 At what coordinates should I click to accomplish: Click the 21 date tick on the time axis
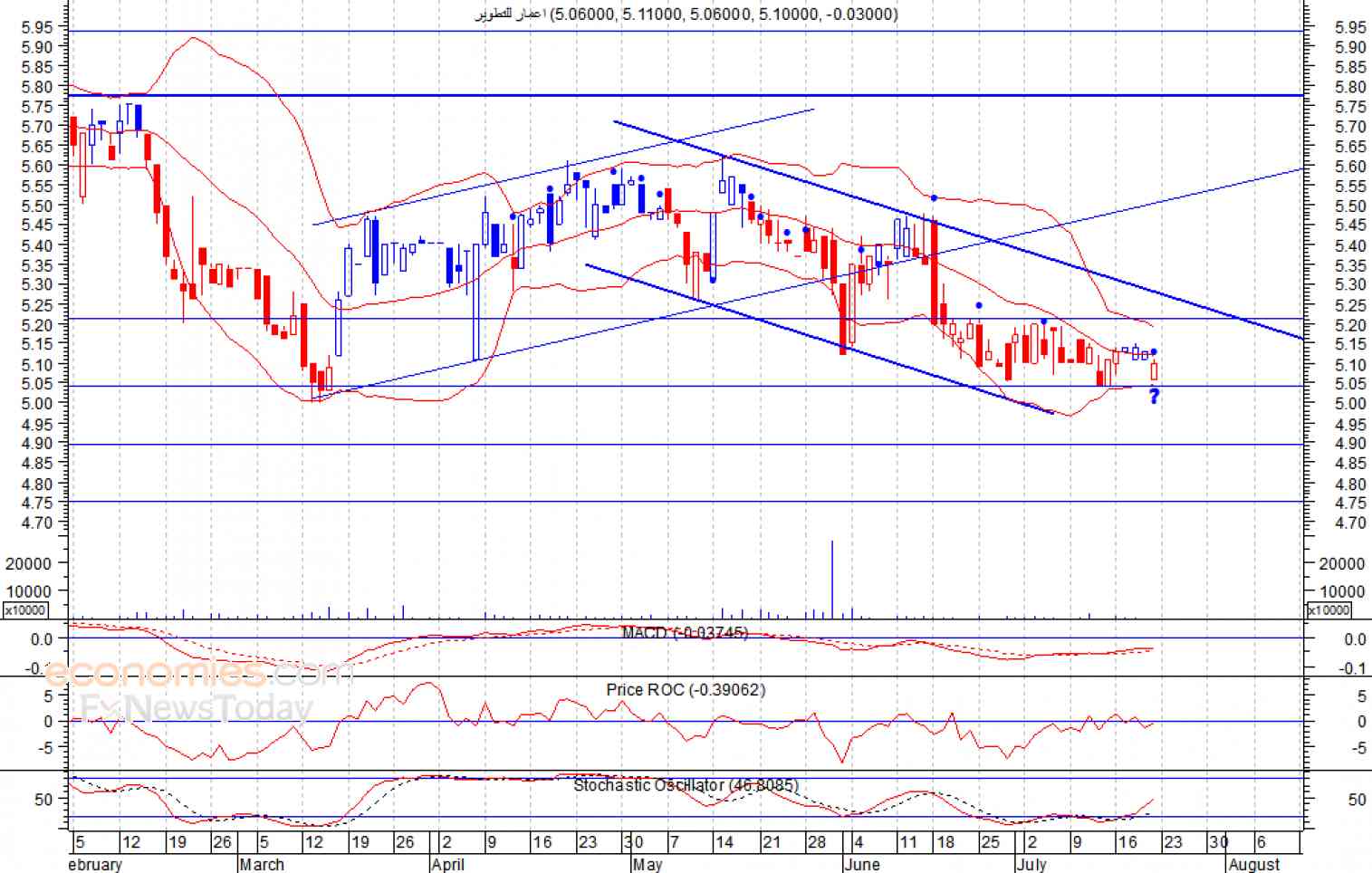tap(771, 842)
